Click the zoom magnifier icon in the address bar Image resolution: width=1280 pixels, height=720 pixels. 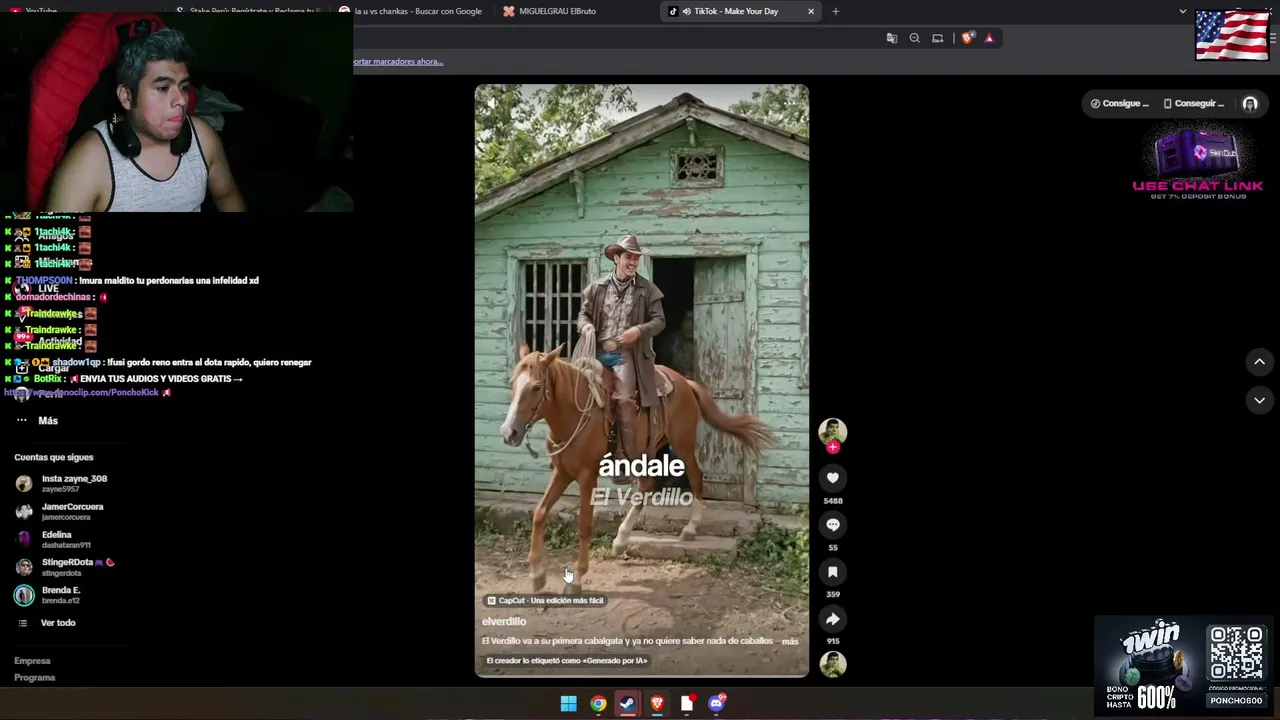(914, 38)
